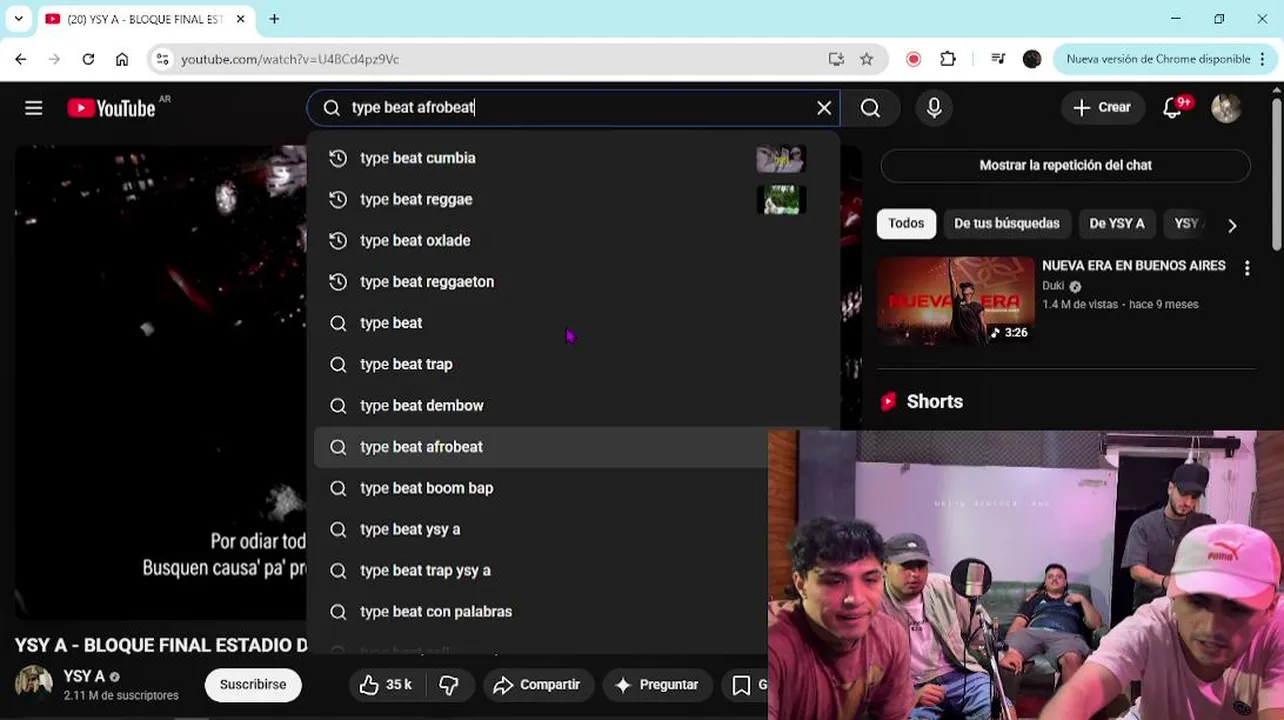Choose 'type beat boom bap' suggestion
The height and width of the screenshot is (720, 1284).
pos(541,488)
